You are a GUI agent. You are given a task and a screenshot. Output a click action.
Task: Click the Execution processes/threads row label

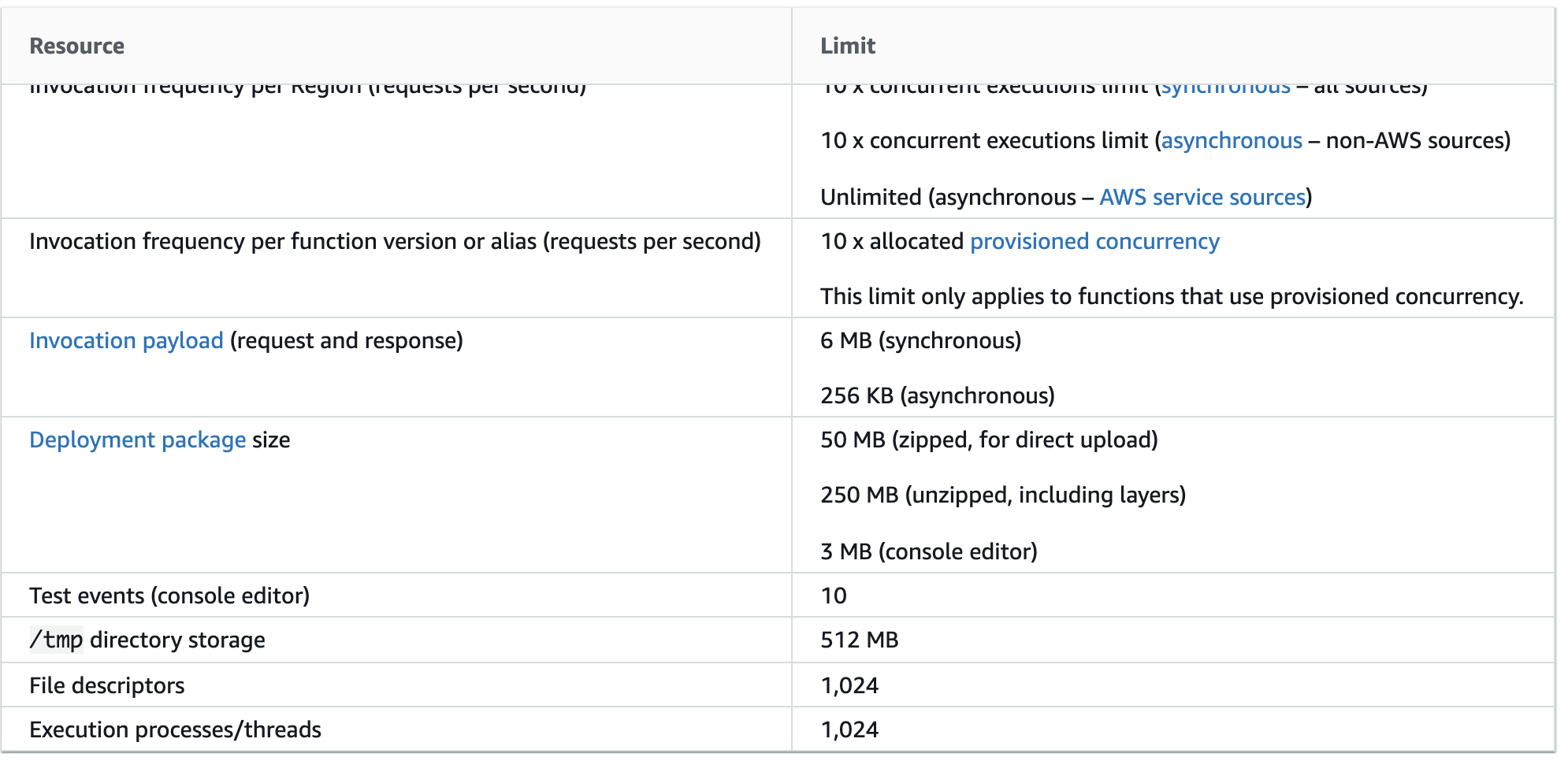tap(176, 729)
